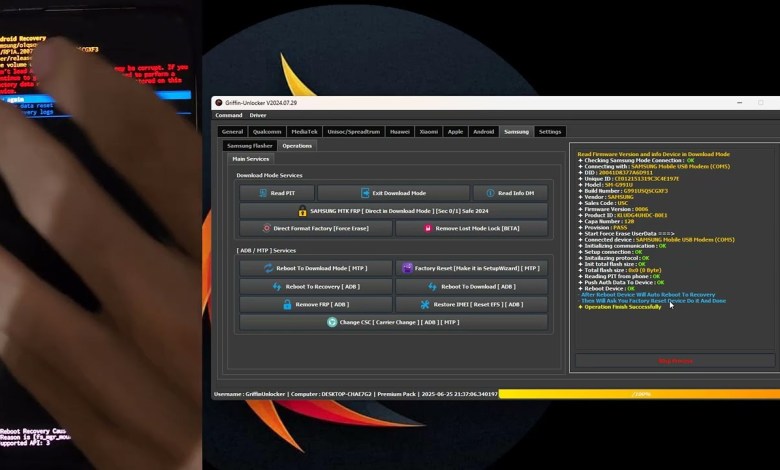The image size is (780, 470).
Task: Click the padlock icon on SAMSUNG MTK FRP
Action: coord(303,211)
